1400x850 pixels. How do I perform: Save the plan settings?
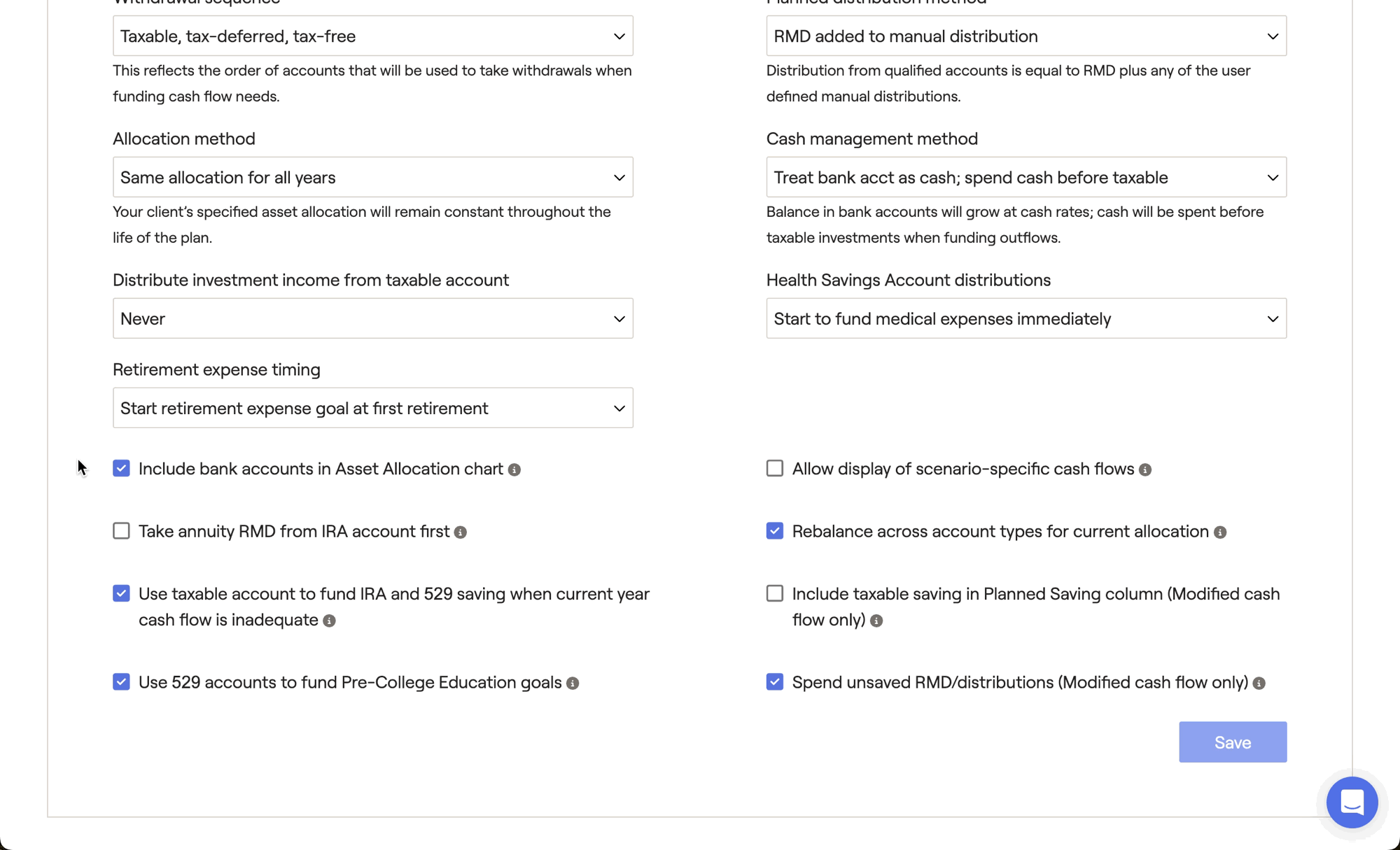point(1233,742)
